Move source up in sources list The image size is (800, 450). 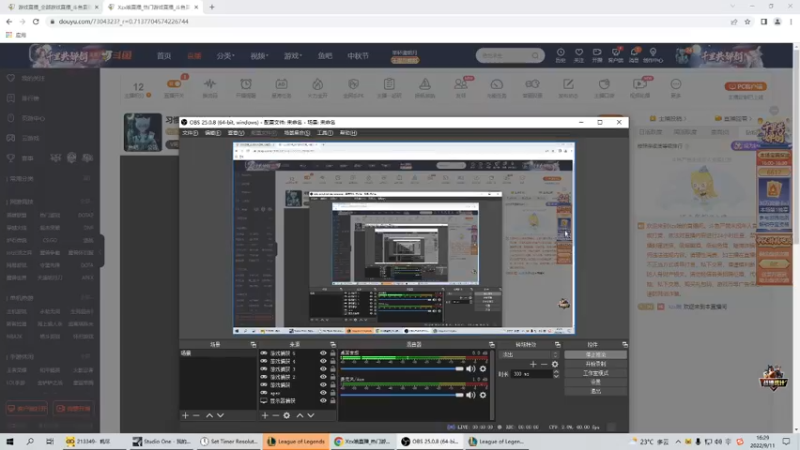coord(299,415)
